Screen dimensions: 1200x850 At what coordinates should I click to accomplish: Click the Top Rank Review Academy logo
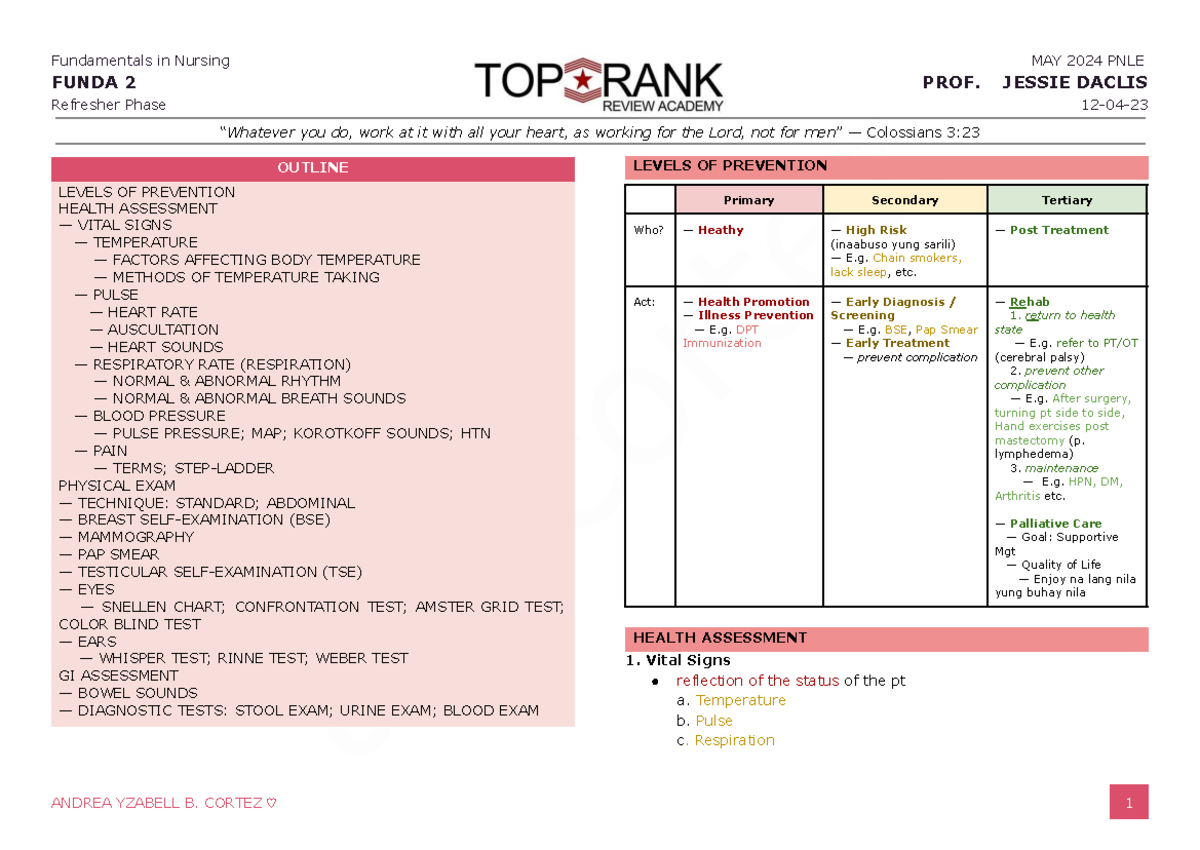click(599, 86)
